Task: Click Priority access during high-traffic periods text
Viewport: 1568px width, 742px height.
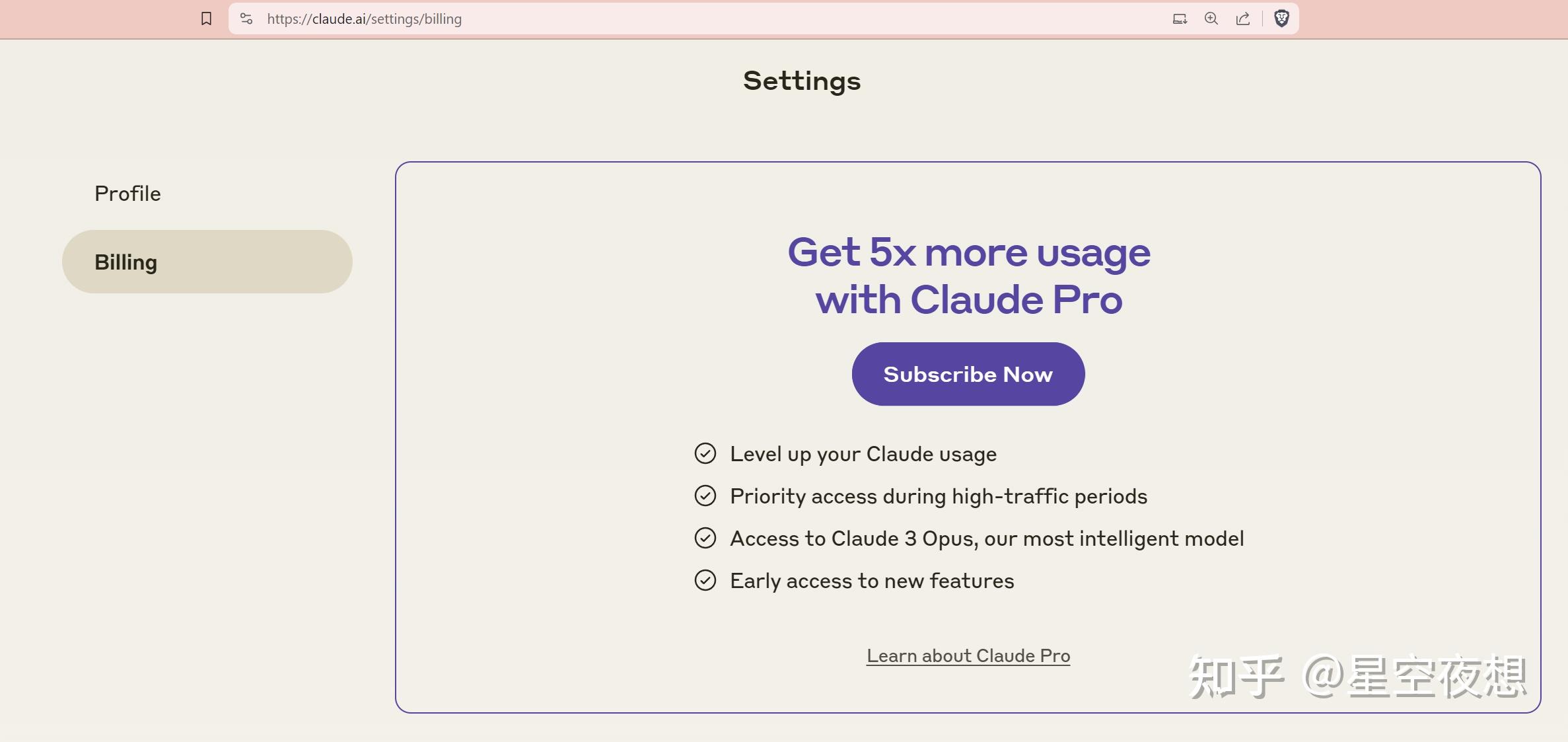Action: [939, 496]
